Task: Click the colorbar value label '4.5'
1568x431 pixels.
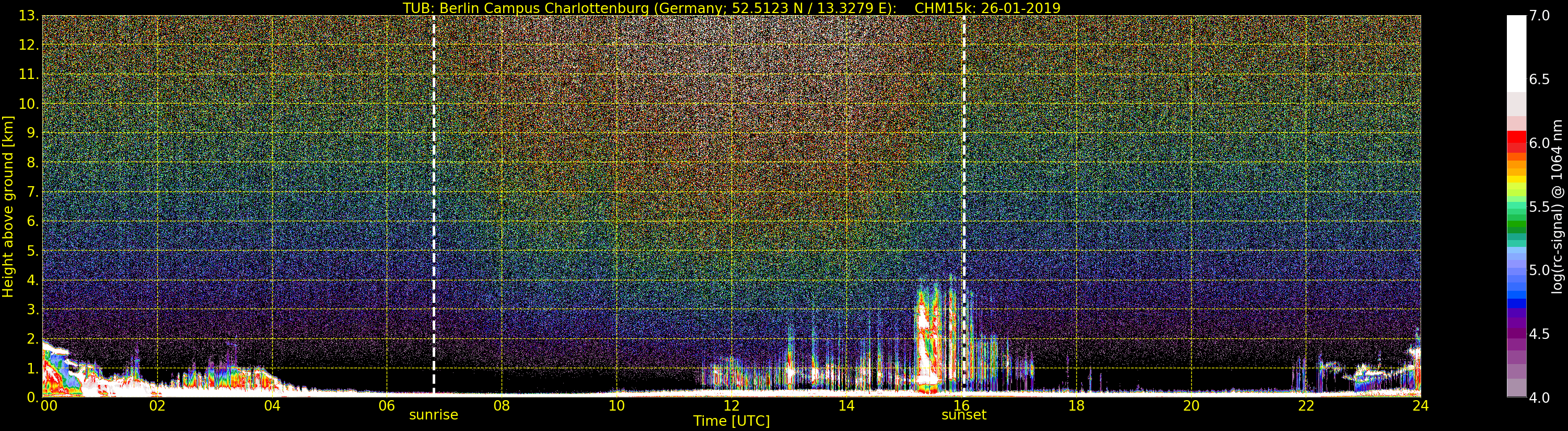Action: [x=1539, y=334]
